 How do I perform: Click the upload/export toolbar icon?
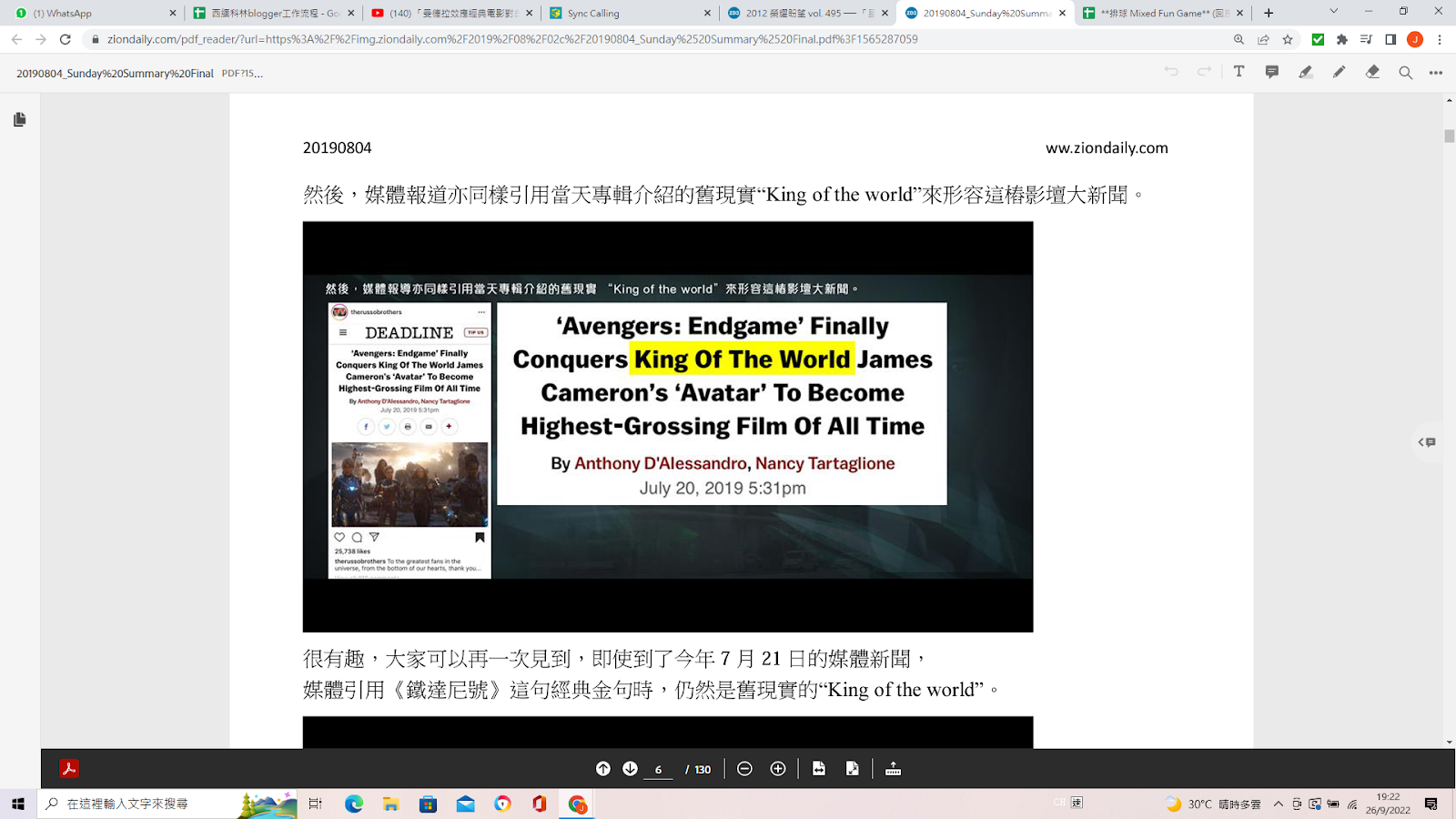pos(894,769)
